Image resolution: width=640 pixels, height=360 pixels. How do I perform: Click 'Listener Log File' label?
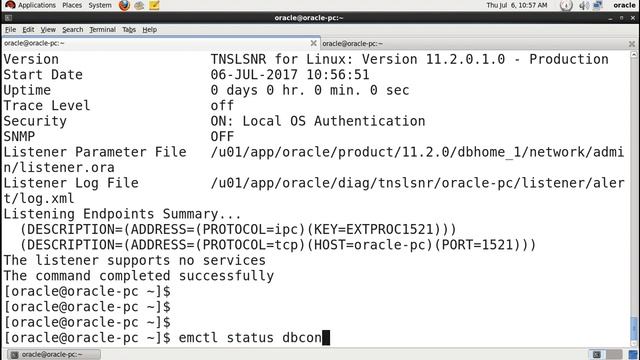pyautogui.click(x=71, y=183)
